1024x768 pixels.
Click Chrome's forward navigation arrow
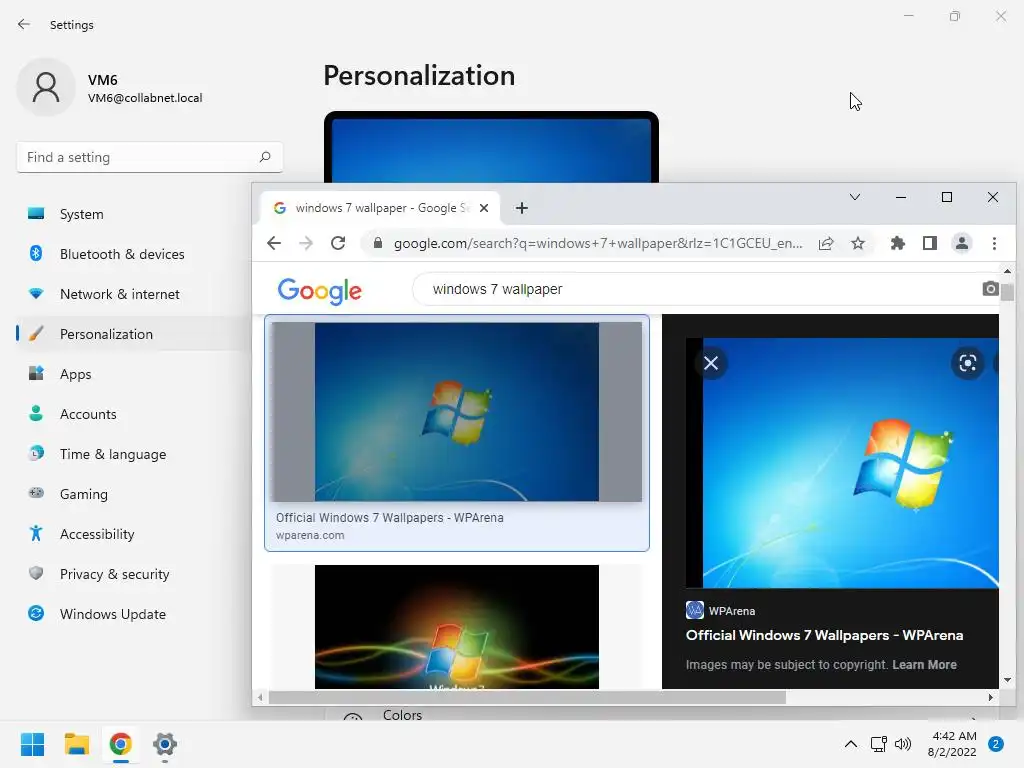[306, 244]
